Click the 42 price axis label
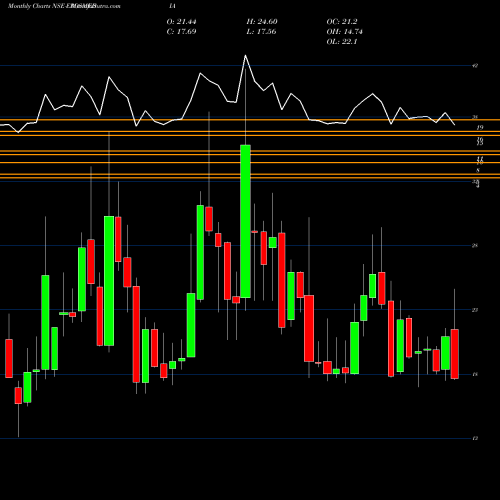This screenshot has width=500, height=500. pos(475,66)
